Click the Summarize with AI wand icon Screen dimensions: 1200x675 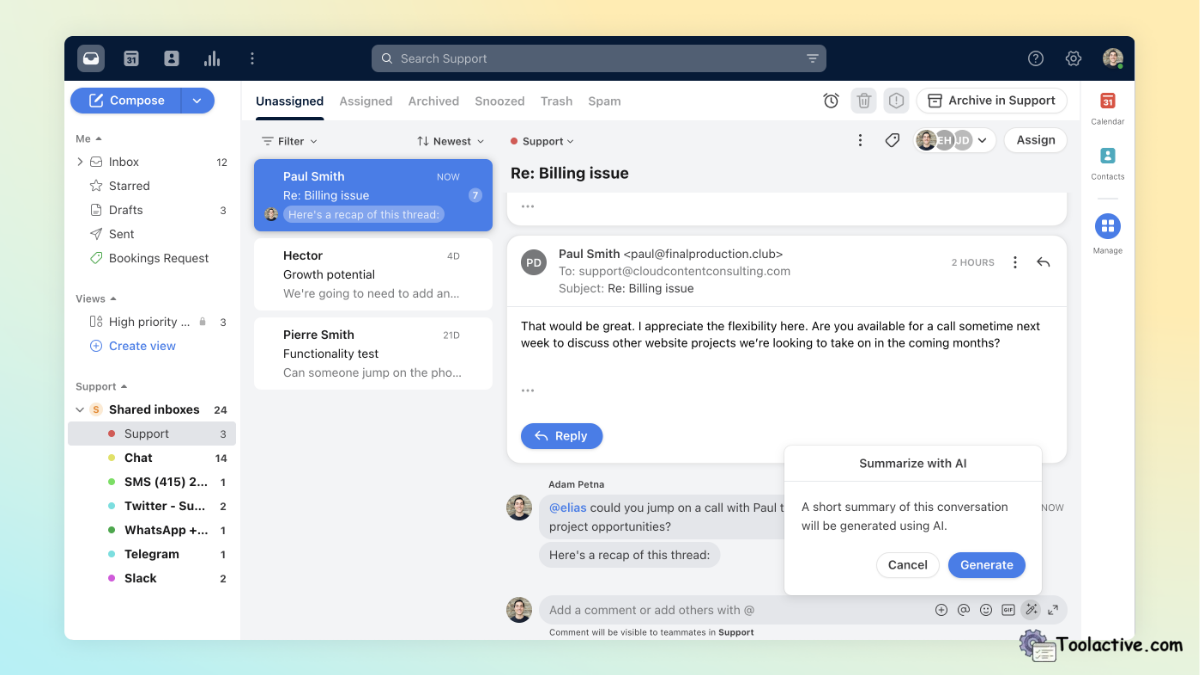click(1031, 609)
